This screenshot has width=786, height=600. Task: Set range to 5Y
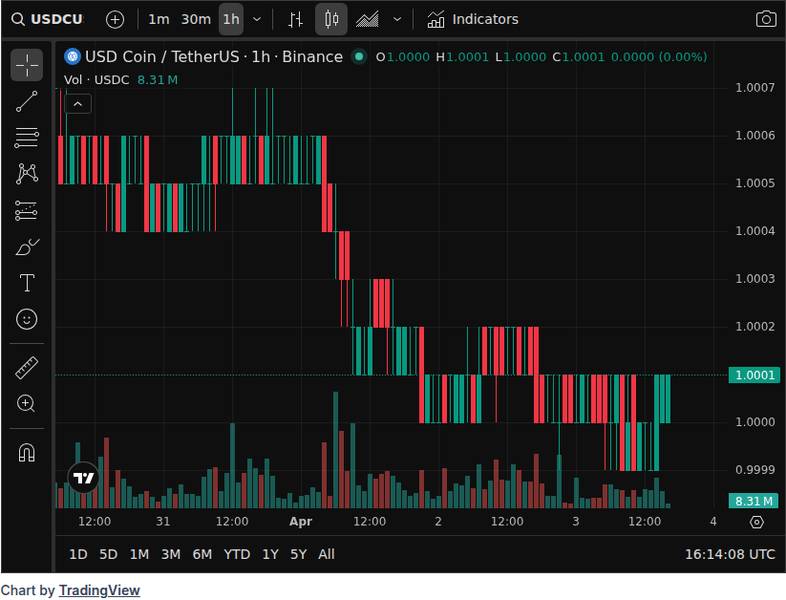coord(298,554)
